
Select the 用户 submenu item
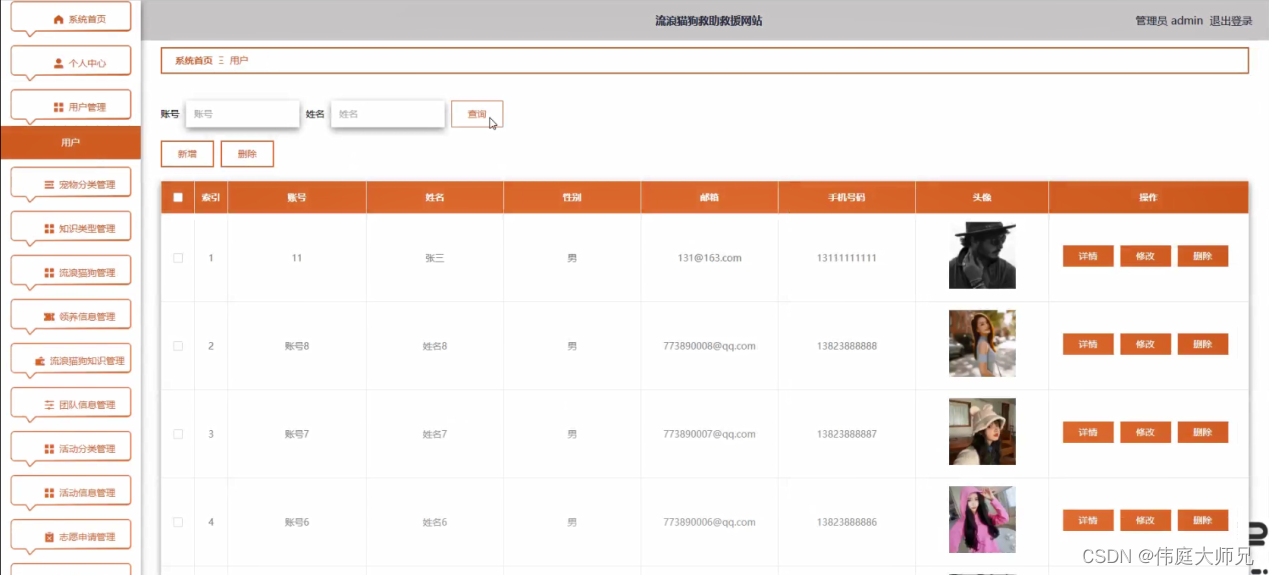pyautogui.click(x=70, y=143)
